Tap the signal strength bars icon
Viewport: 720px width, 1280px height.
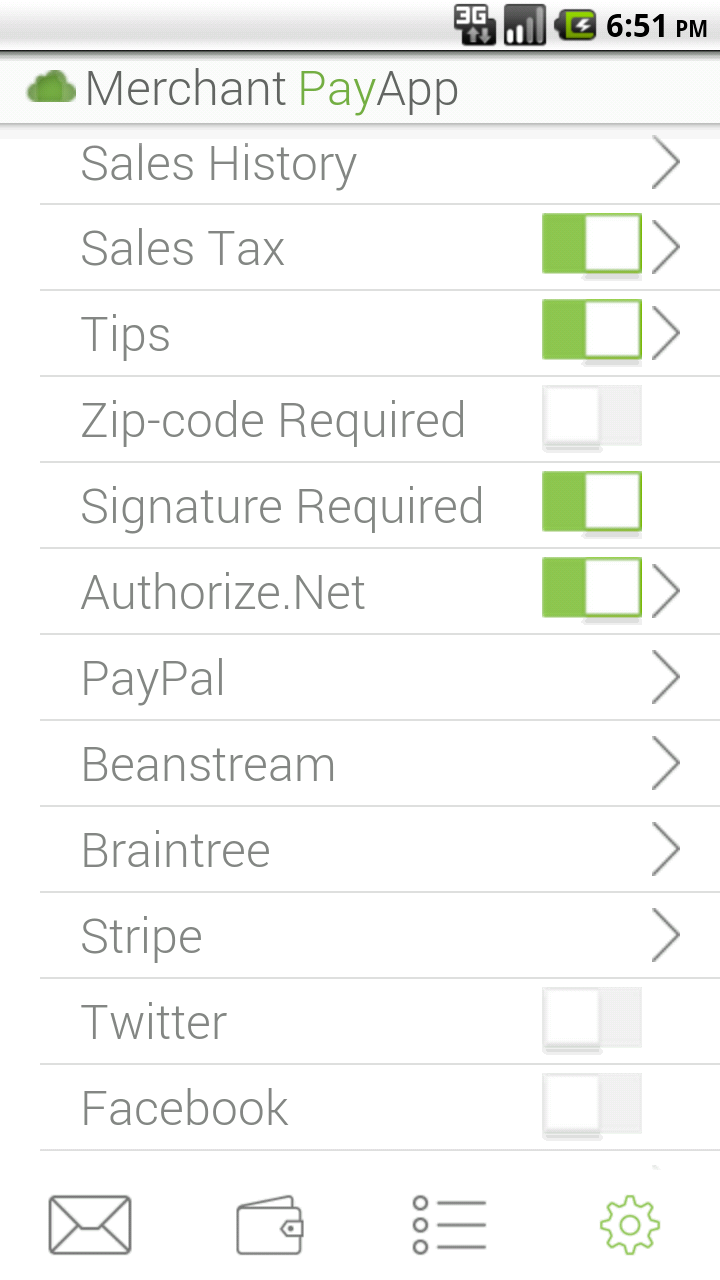point(524,25)
